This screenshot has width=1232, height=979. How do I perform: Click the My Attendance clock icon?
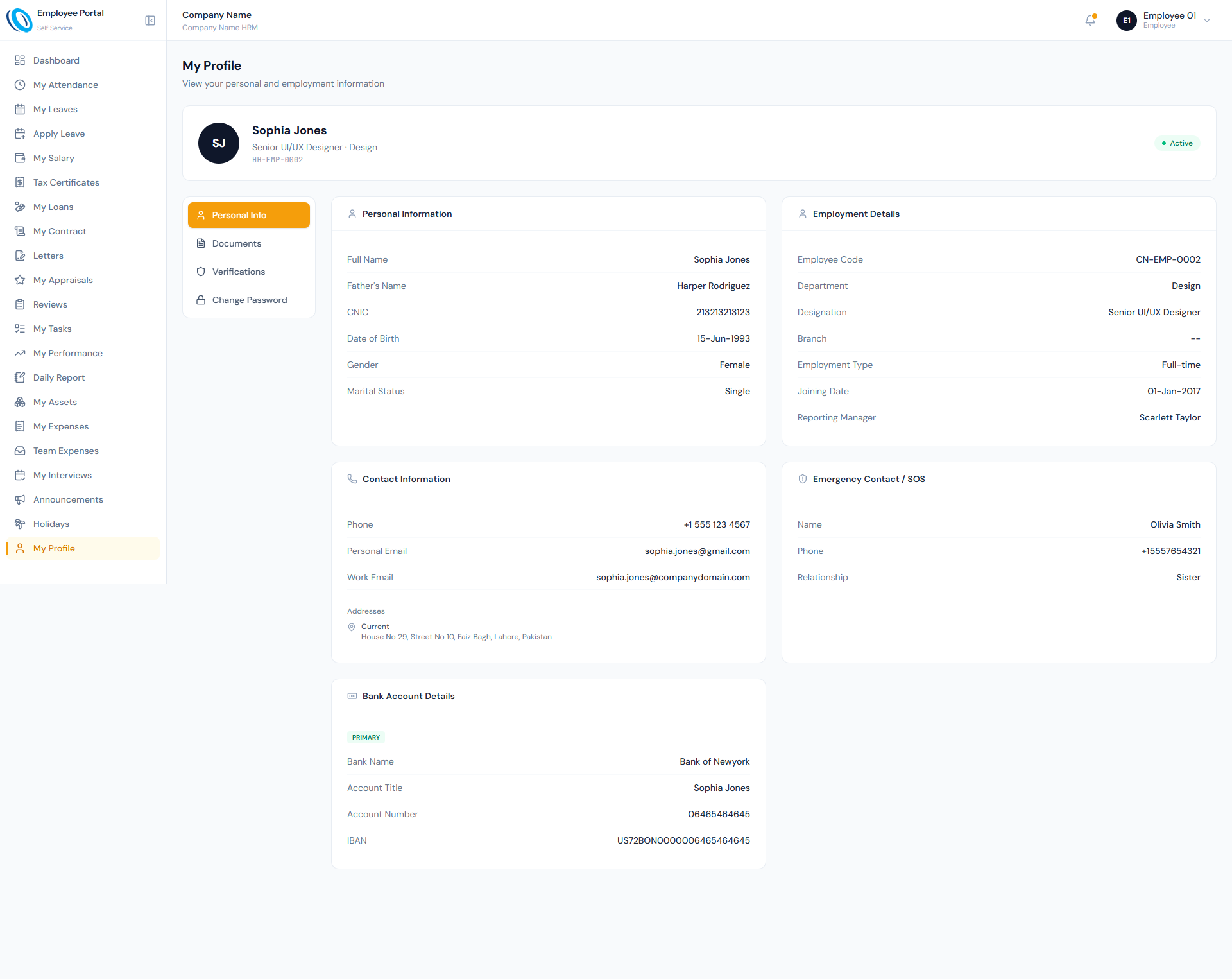(20, 85)
